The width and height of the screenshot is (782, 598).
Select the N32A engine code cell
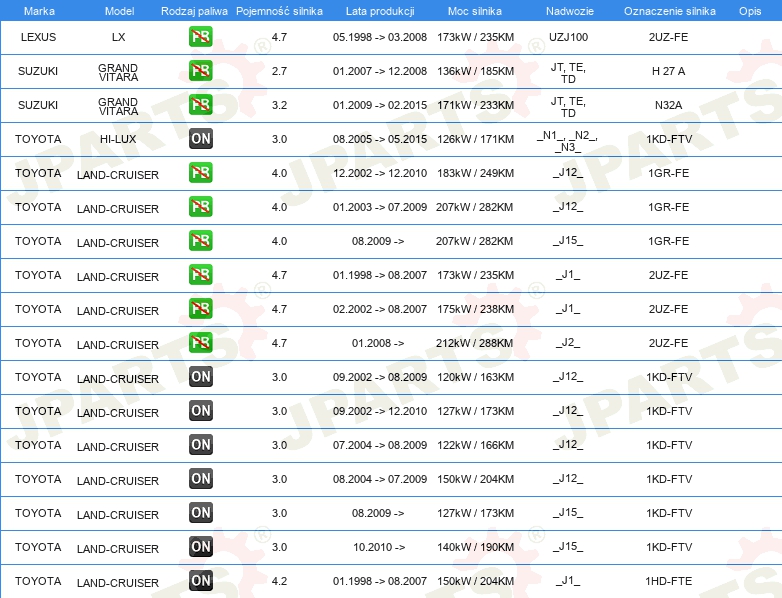click(x=668, y=105)
